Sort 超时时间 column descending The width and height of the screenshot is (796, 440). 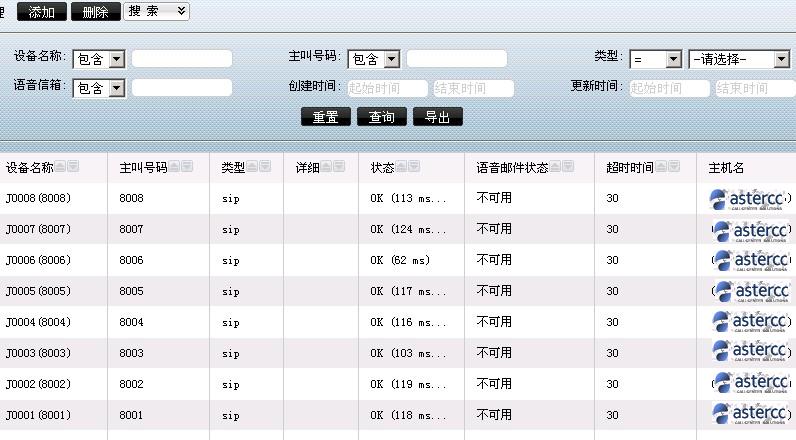tap(674, 166)
